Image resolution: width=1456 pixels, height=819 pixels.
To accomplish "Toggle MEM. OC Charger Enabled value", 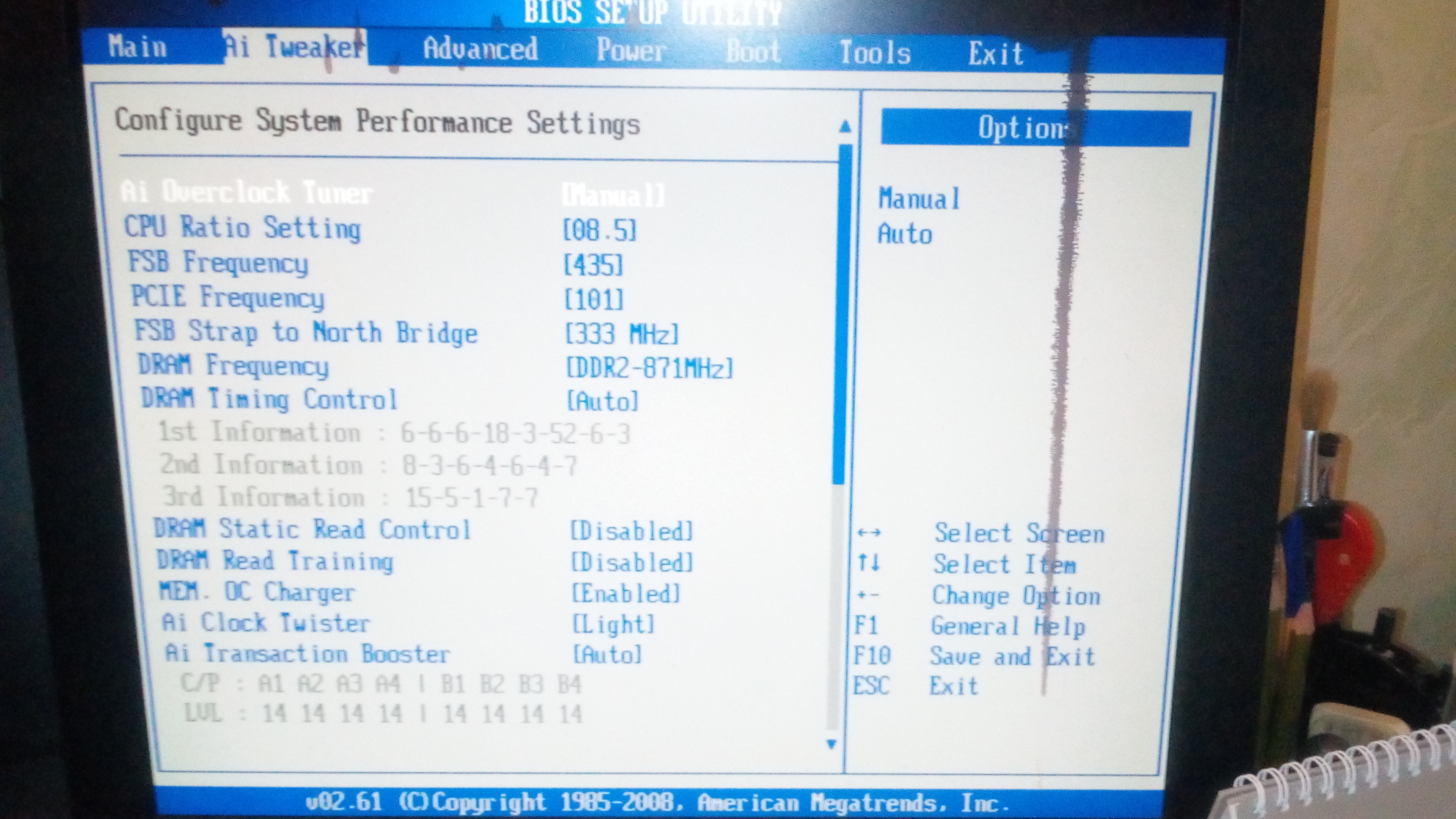I will [x=626, y=594].
